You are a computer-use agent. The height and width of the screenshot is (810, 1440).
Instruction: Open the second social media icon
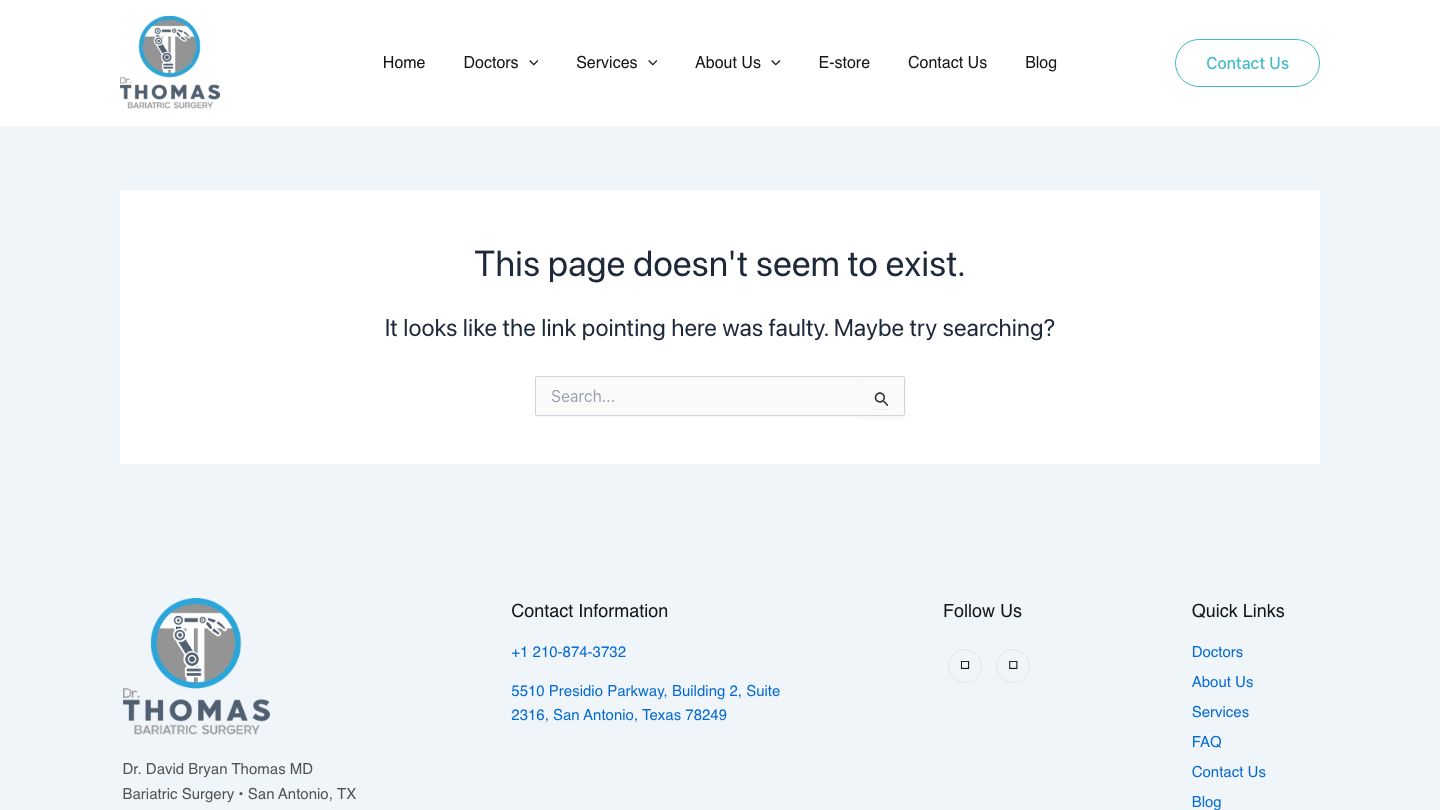1013,665
